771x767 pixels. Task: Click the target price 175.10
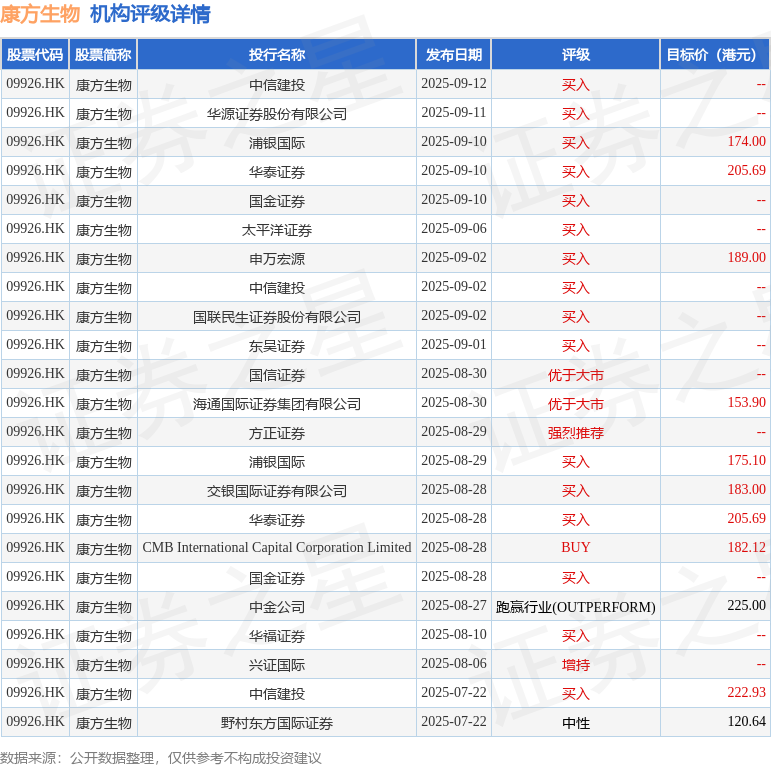[746, 461]
